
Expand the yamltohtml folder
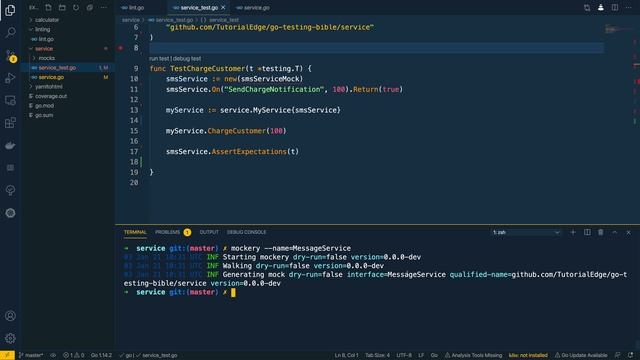pyautogui.click(x=49, y=87)
